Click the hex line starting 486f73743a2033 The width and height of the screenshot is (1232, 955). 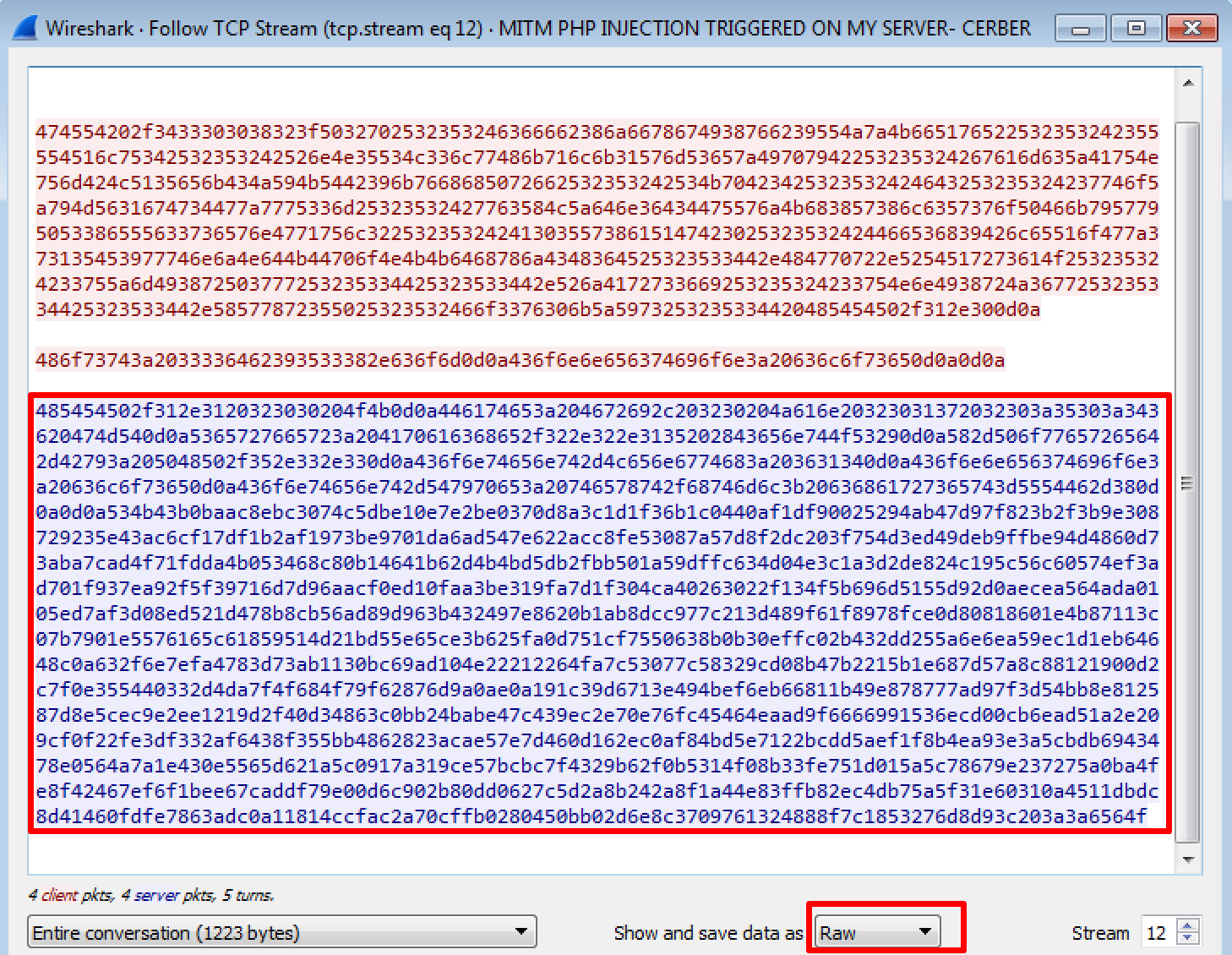(520, 360)
